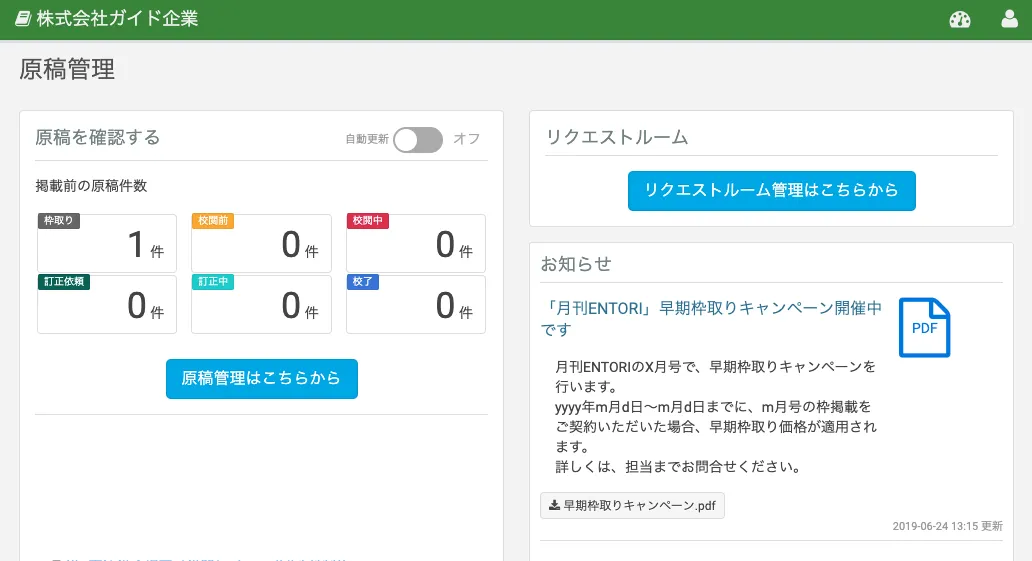
Task: Click the 原稿管理はこちらから button
Action: coord(262,379)
